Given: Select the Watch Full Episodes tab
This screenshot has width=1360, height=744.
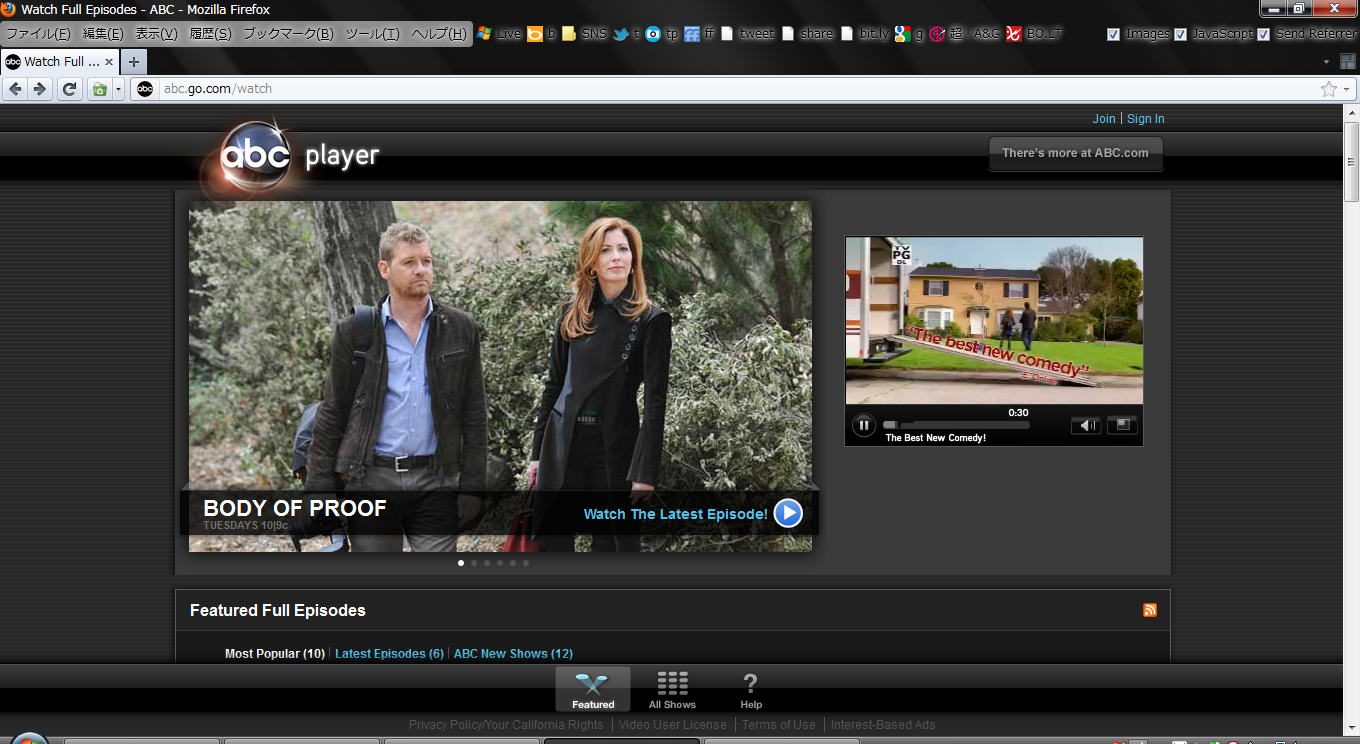Looking at the screenshot, I should [60, 61].
